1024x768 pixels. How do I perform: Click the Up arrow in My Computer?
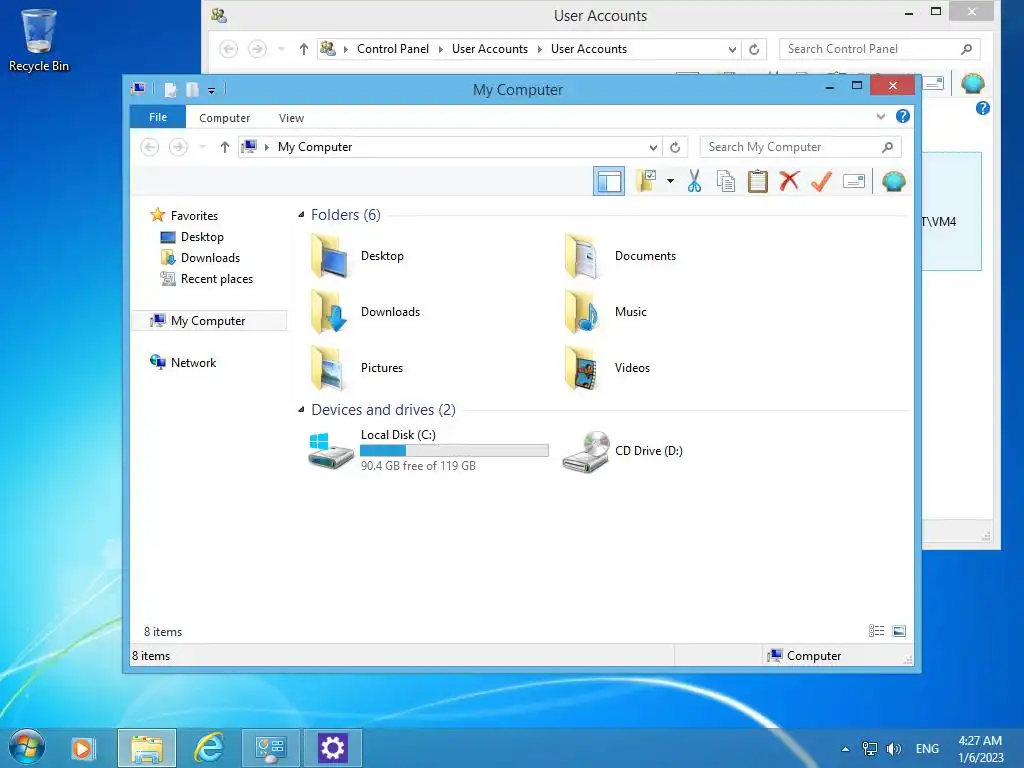[x=225, y=147]
